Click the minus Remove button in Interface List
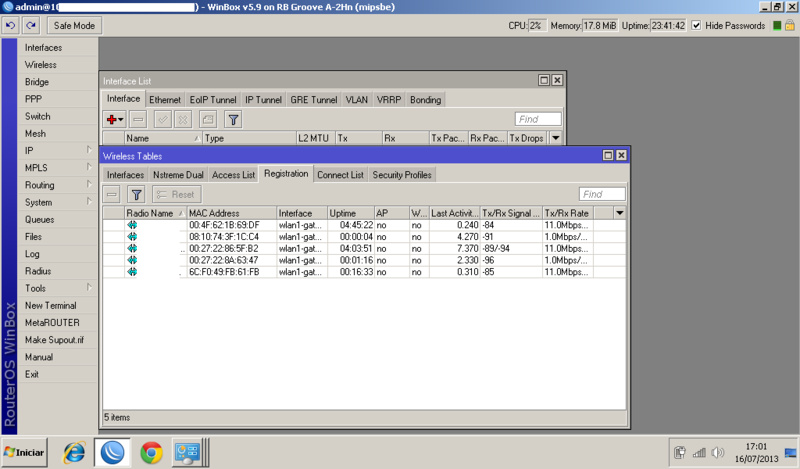 (x=138, y=119)
